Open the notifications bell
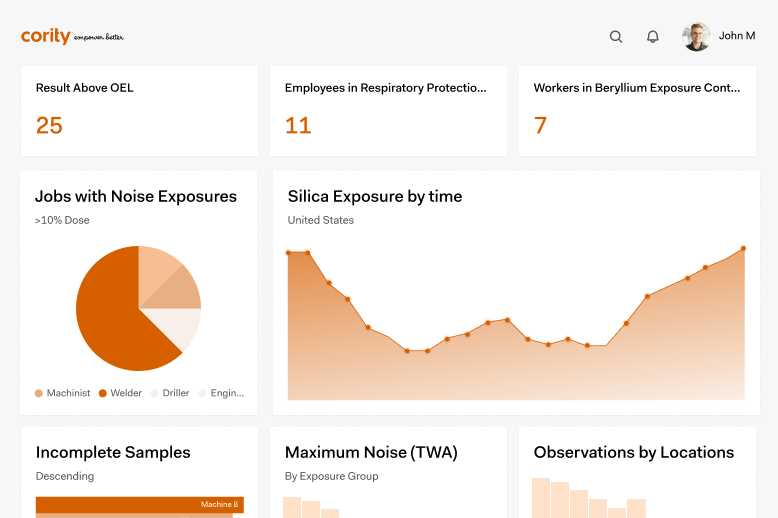Screen dimensions: 778x518 pyautogui.click(x=653, y=37)
